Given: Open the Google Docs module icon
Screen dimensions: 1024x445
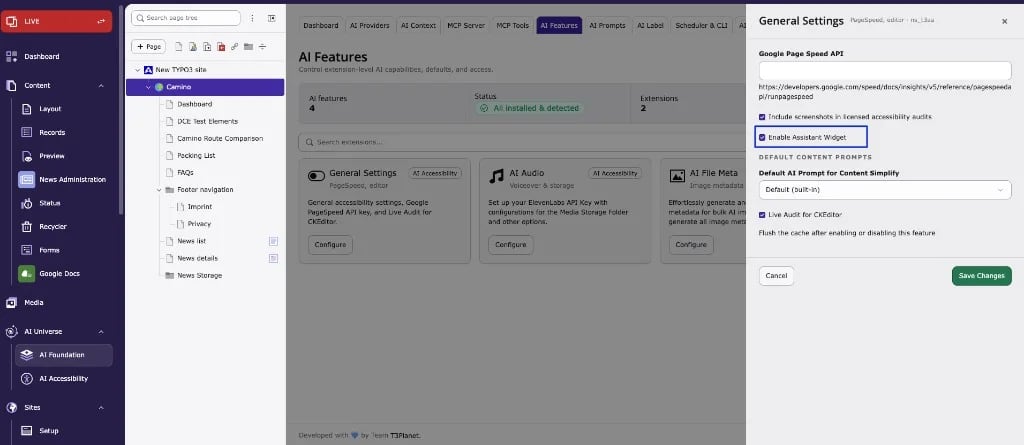Looking at the screenshot, I should tap(27, 274).
